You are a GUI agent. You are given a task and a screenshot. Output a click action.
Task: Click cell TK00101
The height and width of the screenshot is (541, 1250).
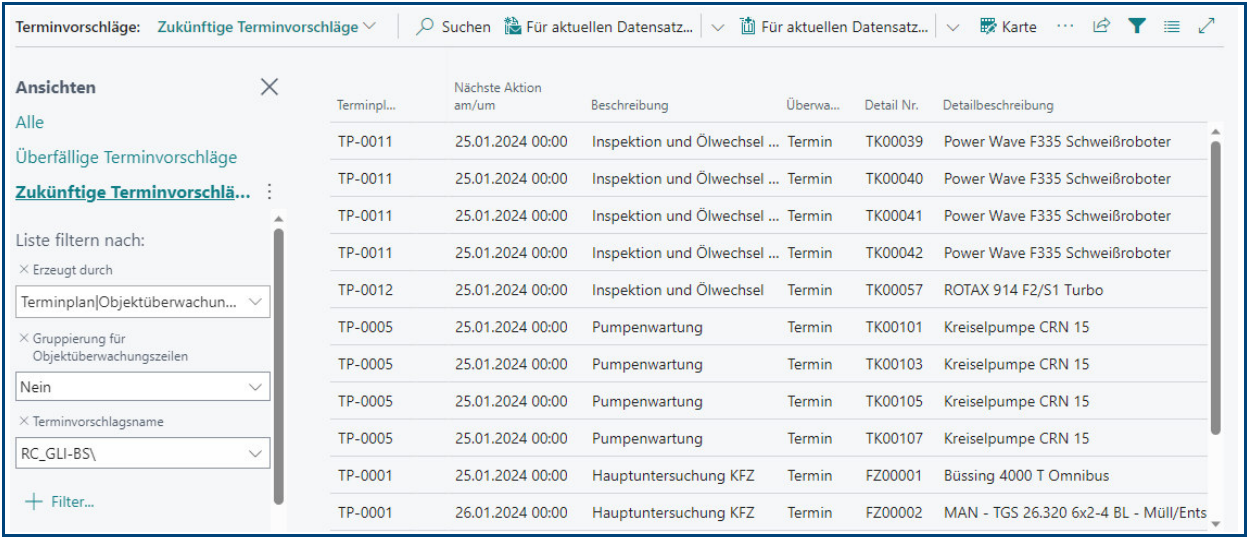click(894, 327)
